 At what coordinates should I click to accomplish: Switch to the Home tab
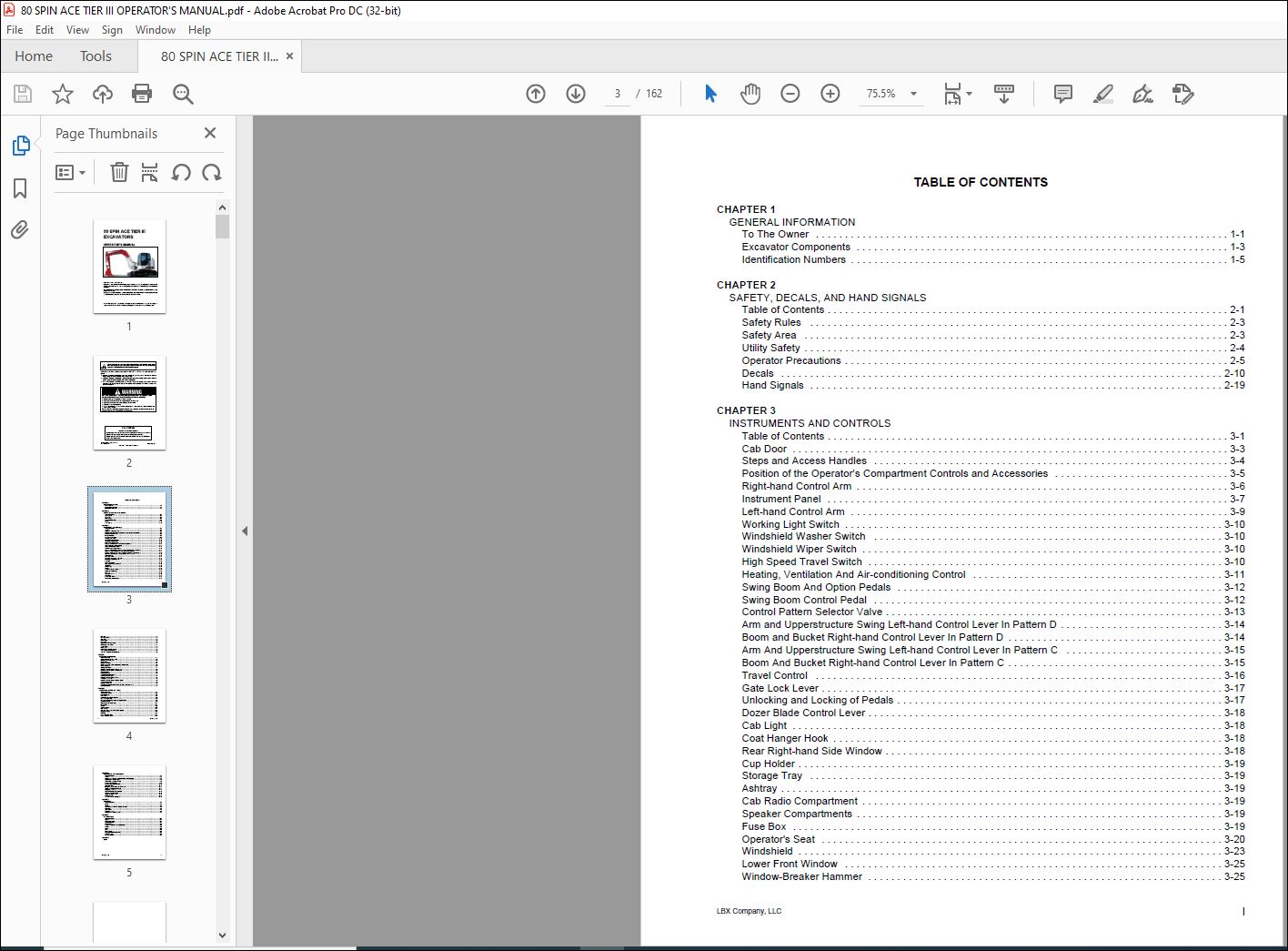pyautogui.click(x=34, y=56)
